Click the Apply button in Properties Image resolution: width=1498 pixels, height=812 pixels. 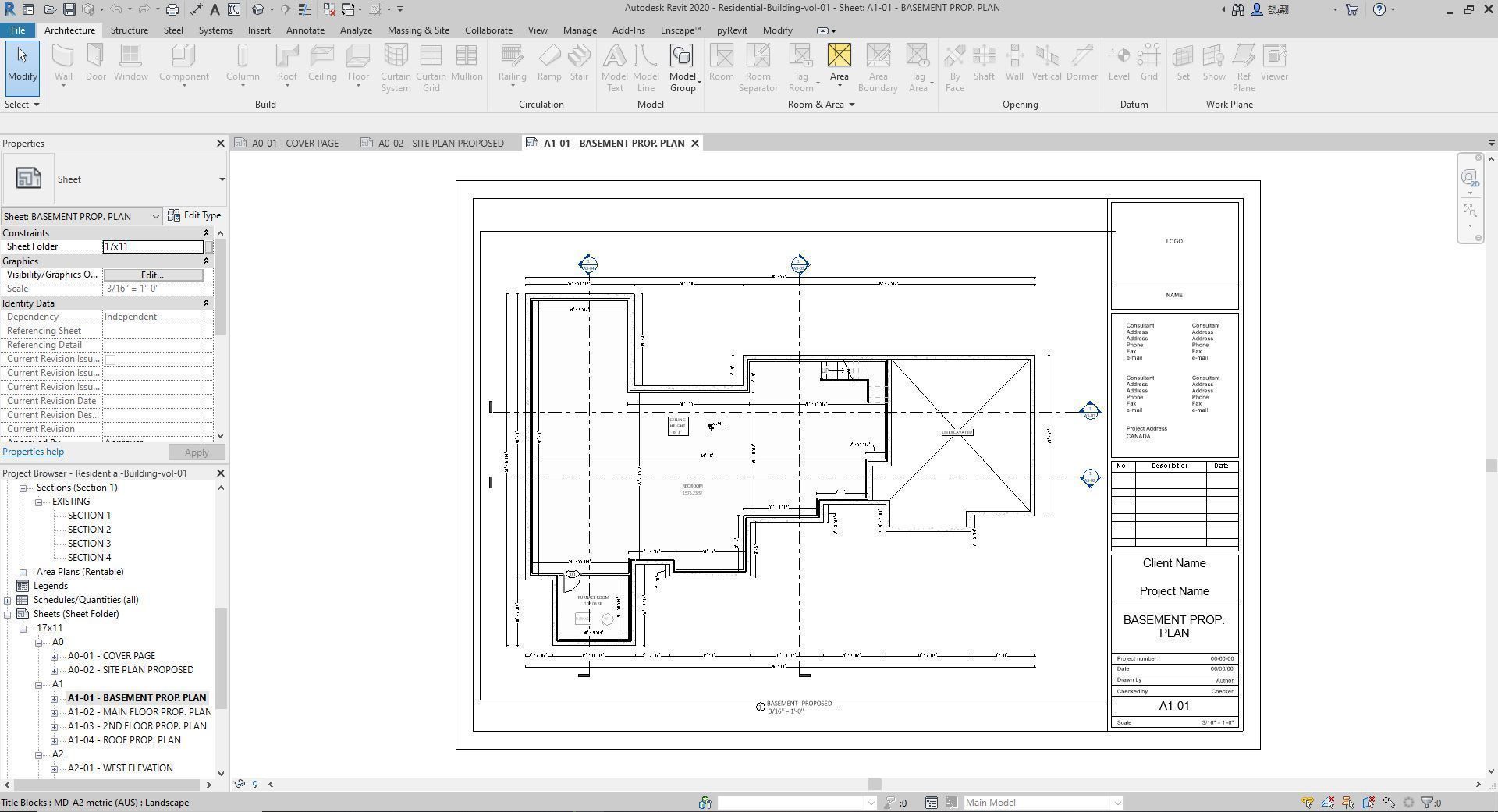[x=197, y=452]
